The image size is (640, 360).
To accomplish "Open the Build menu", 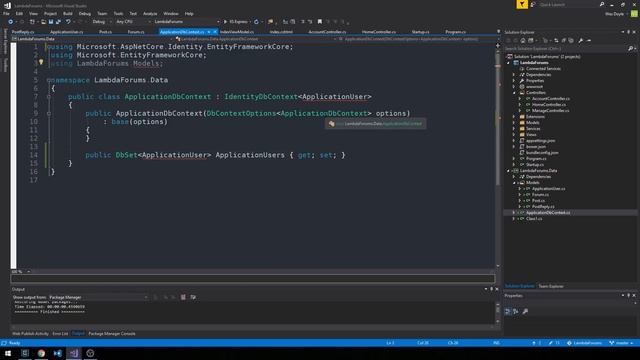I will pyautogui.click(x=68, y=13).
